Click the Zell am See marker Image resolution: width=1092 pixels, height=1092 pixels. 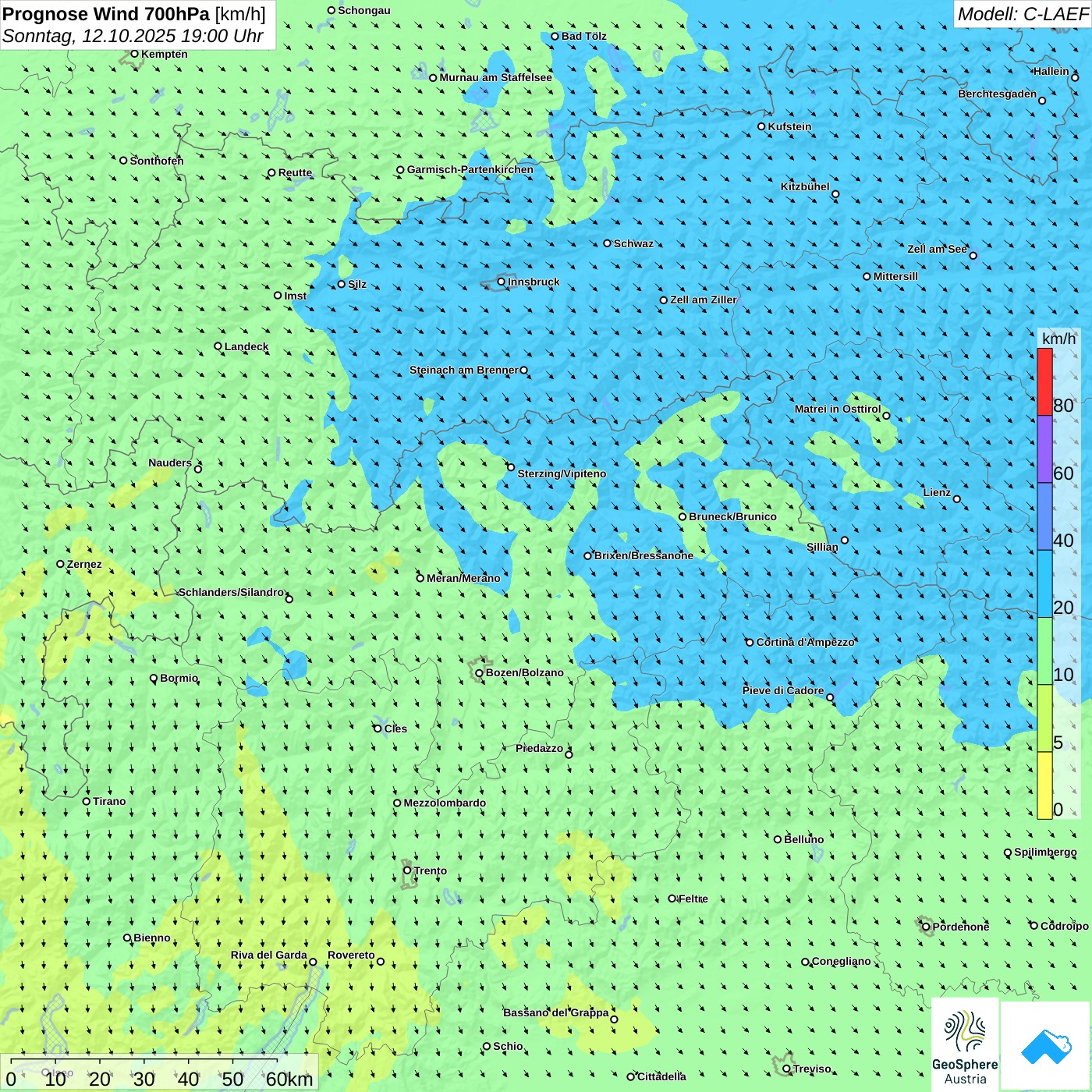pos(973,255)
